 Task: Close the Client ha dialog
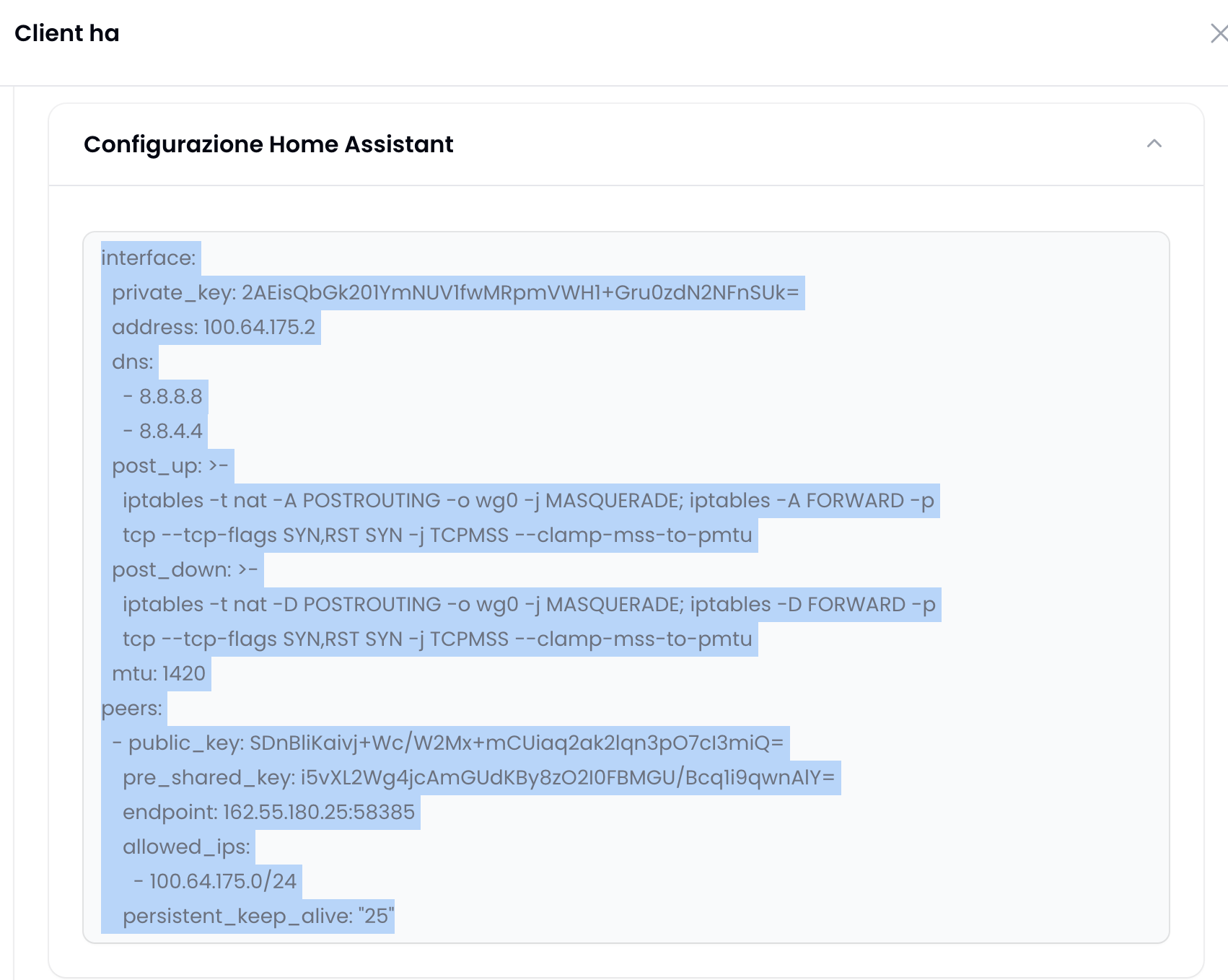coord(1219,33)
